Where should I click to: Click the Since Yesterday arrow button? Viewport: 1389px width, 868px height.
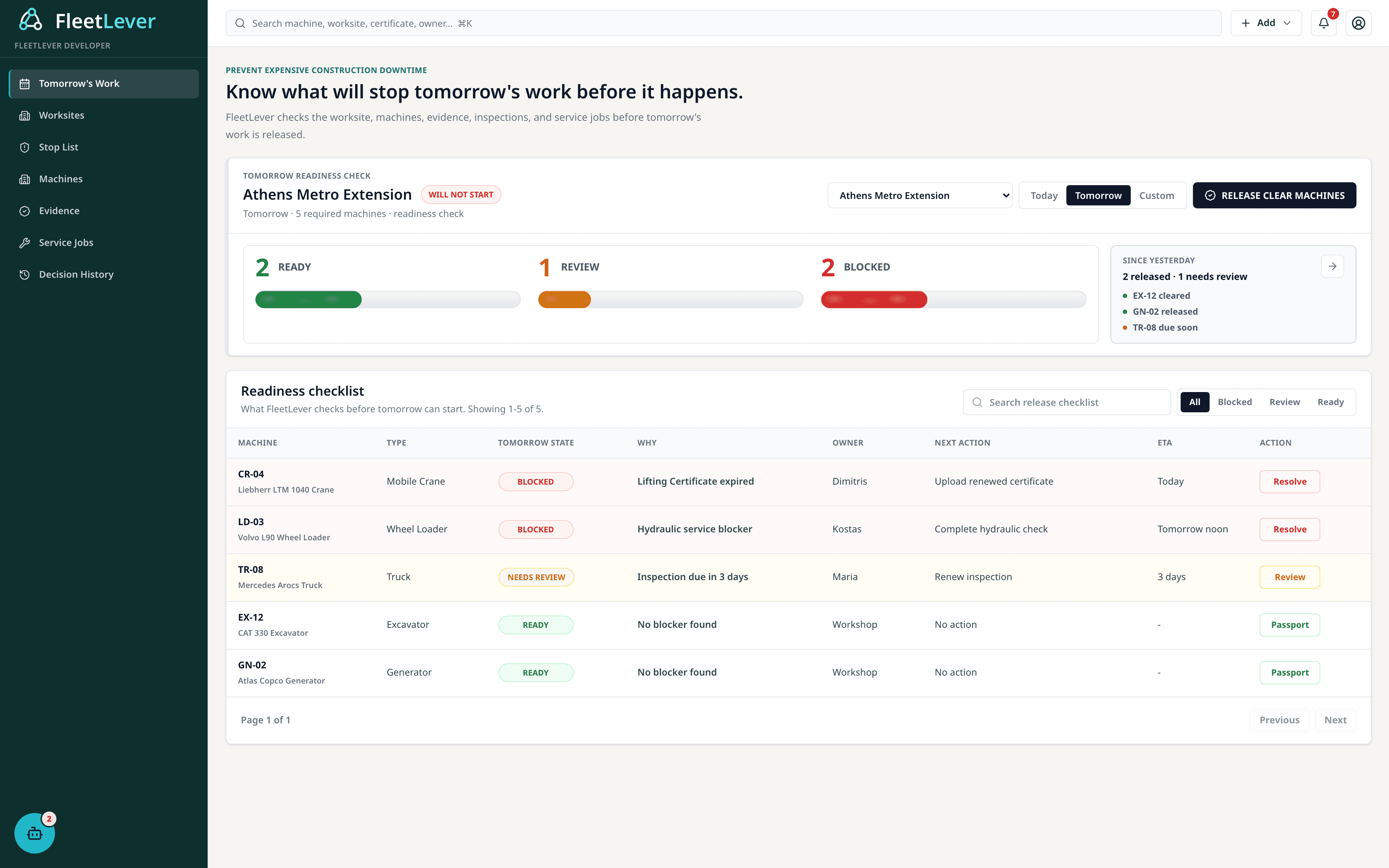[1332, 267]
